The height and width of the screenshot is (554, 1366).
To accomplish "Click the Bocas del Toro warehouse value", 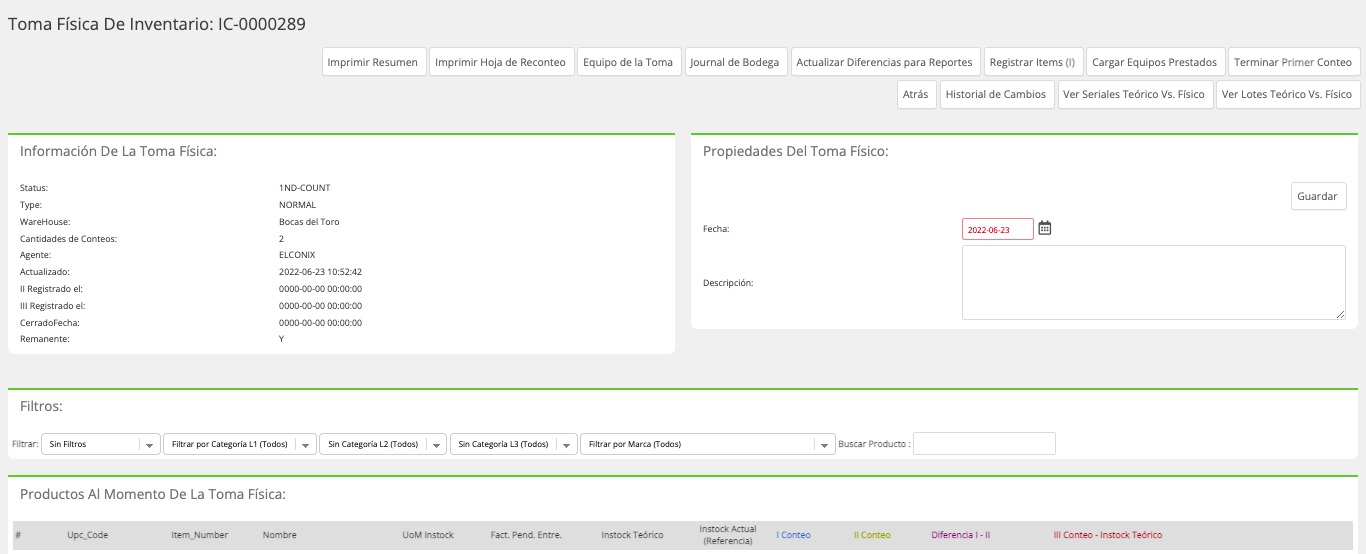I will pyautogui.click(x=309, y=222).
